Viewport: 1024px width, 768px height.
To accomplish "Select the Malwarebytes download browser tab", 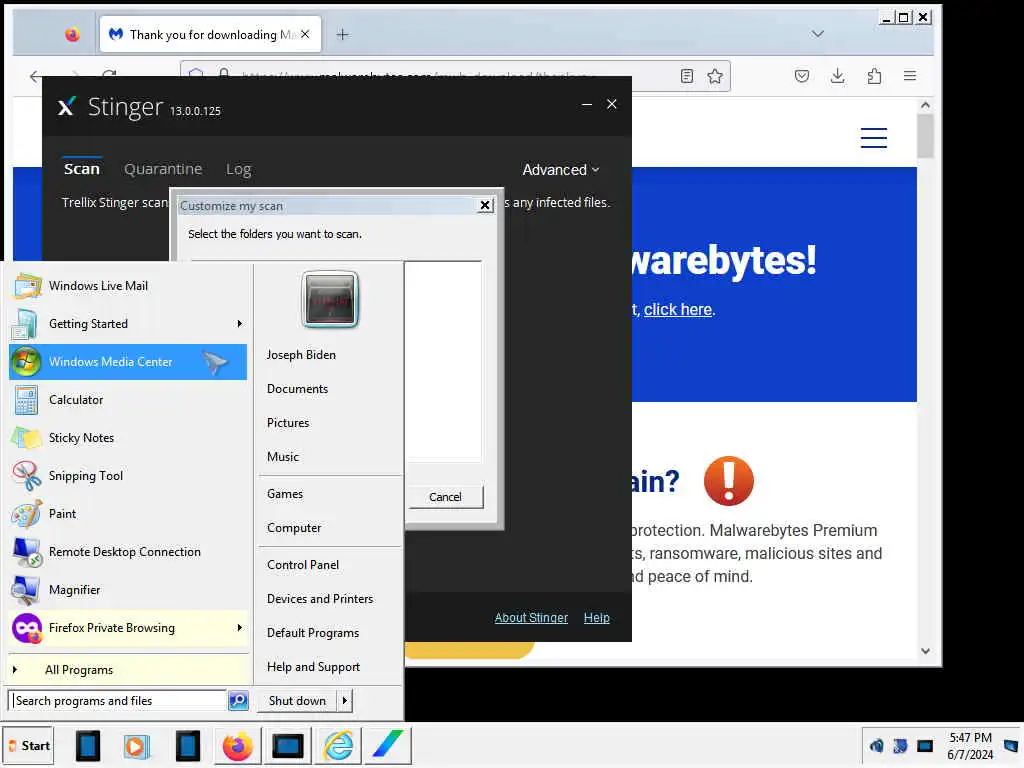I will point(210,35).
